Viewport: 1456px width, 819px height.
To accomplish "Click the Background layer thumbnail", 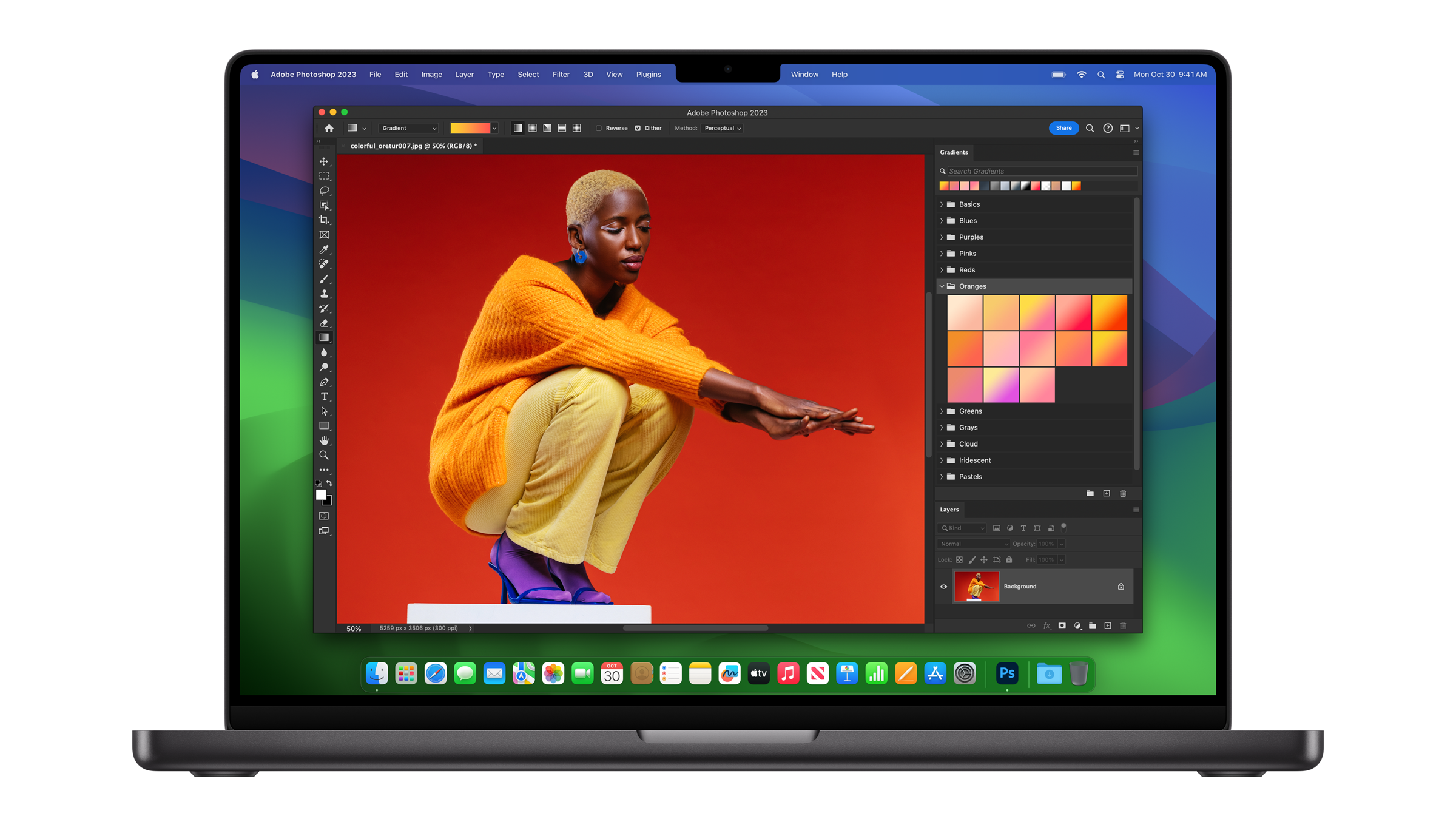I will (x=977, y=586).
